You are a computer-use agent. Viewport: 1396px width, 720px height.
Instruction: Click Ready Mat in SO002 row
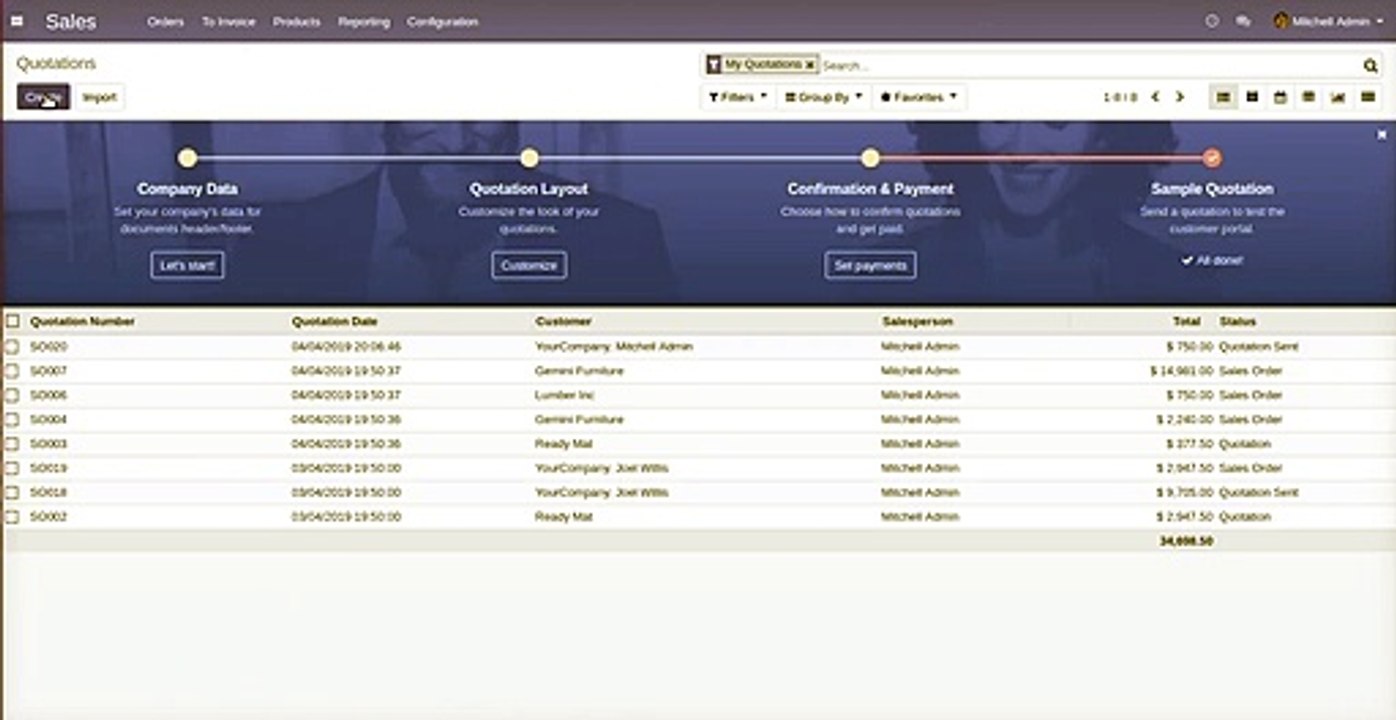pos(564,517)
